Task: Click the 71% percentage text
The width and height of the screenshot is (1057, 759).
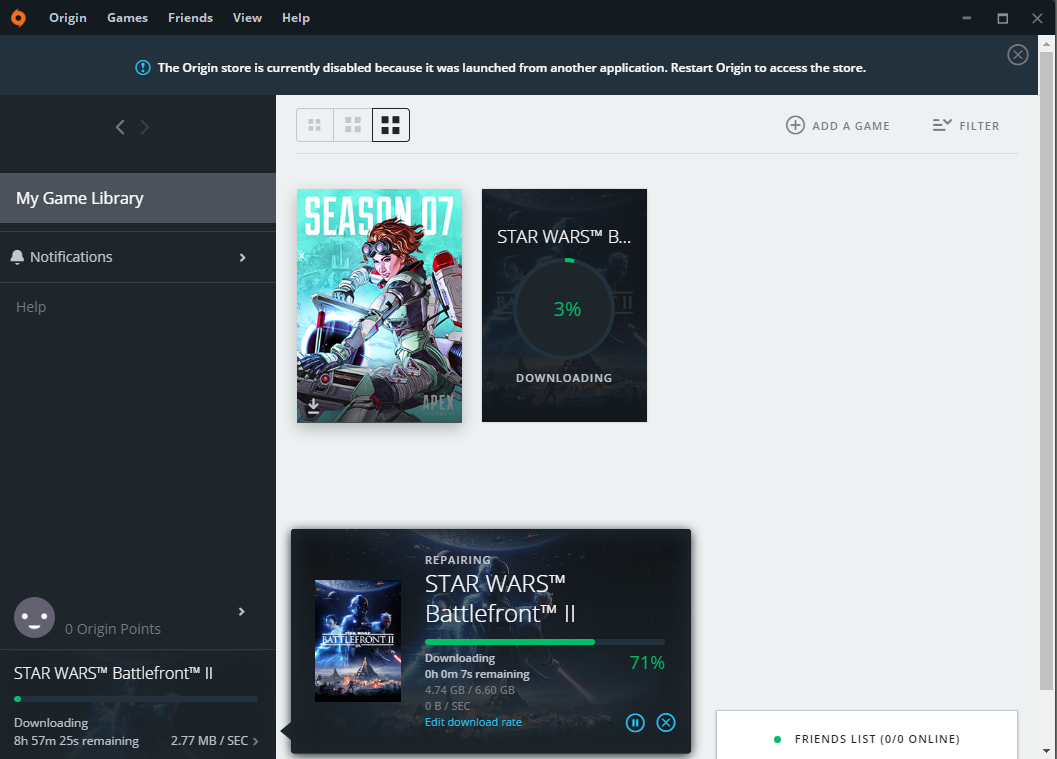Action: [647, 663]
